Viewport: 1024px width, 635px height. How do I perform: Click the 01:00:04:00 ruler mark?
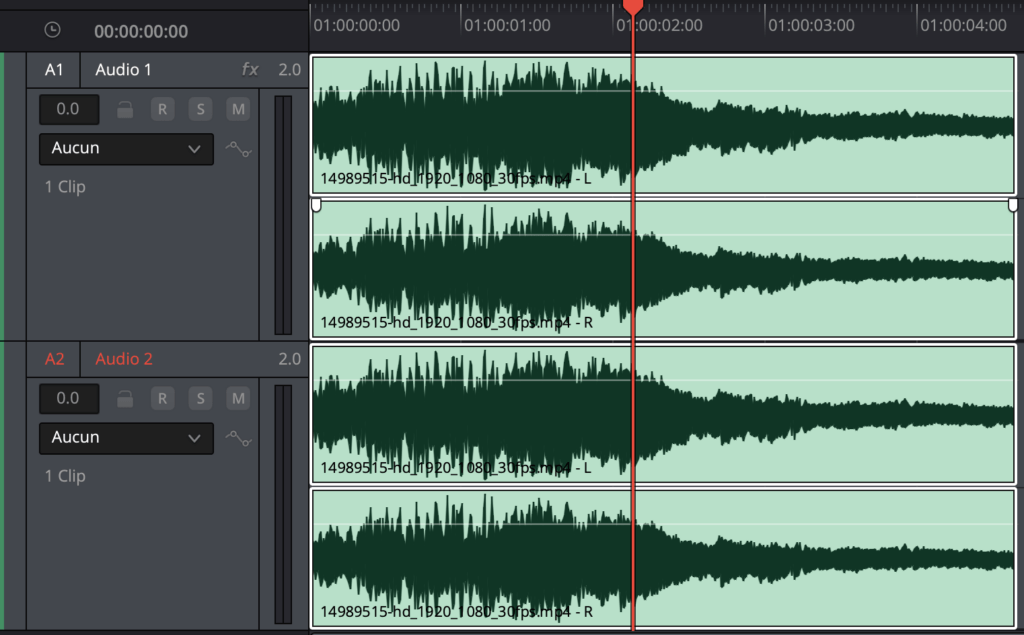tap(963, 25)
